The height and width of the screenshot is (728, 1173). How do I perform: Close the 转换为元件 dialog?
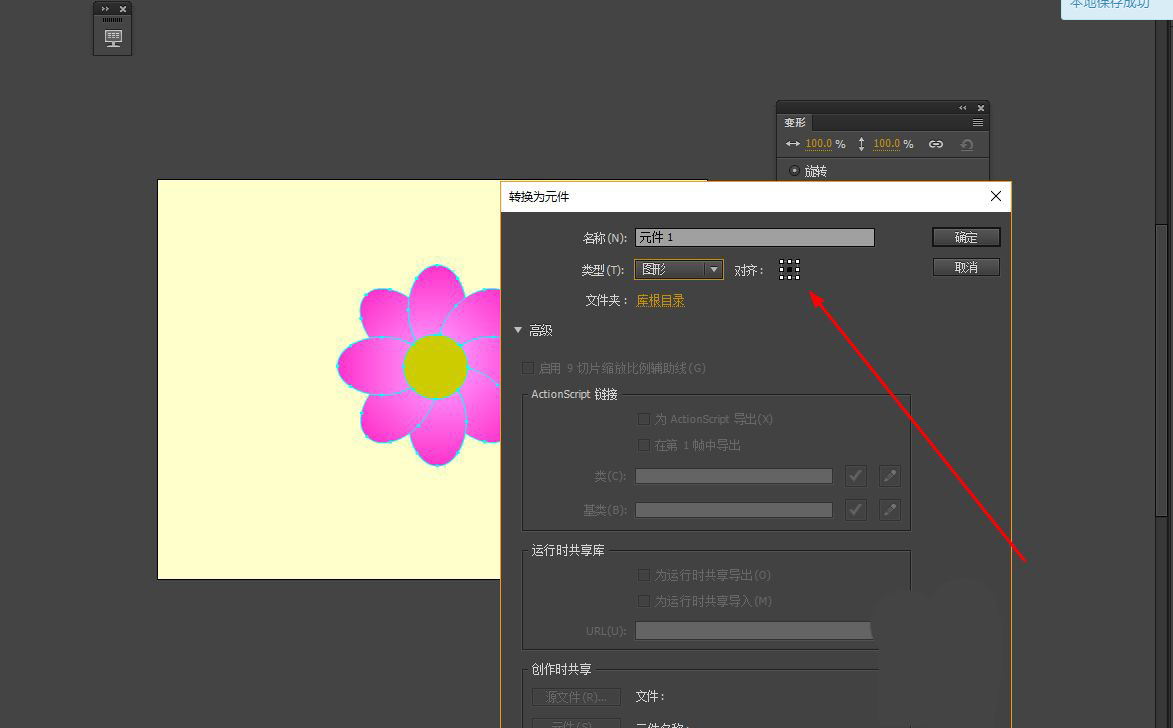(x=995, y=196)
